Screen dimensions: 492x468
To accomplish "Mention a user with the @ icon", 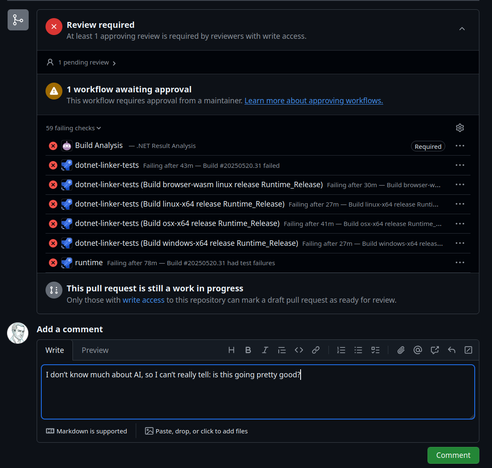I will tap(417, 350).
